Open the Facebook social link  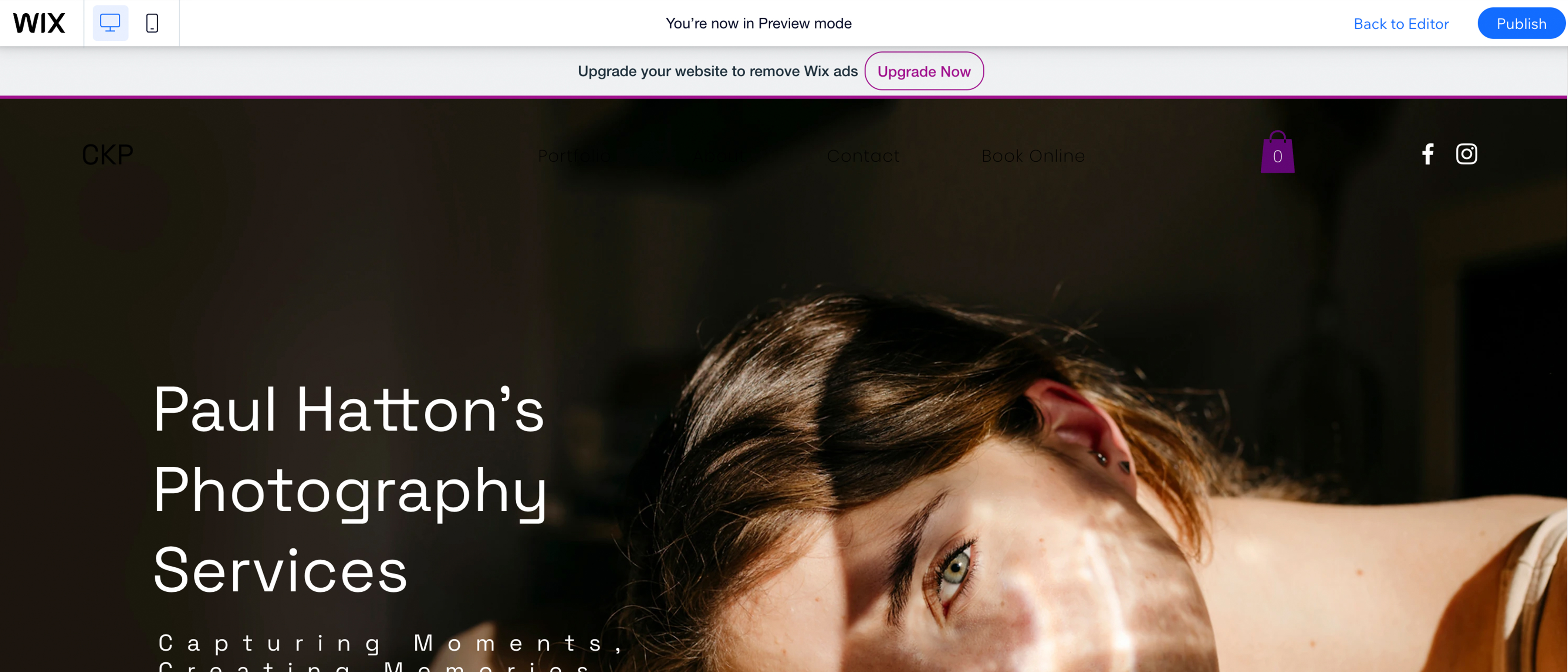[x=1427, y=154]
